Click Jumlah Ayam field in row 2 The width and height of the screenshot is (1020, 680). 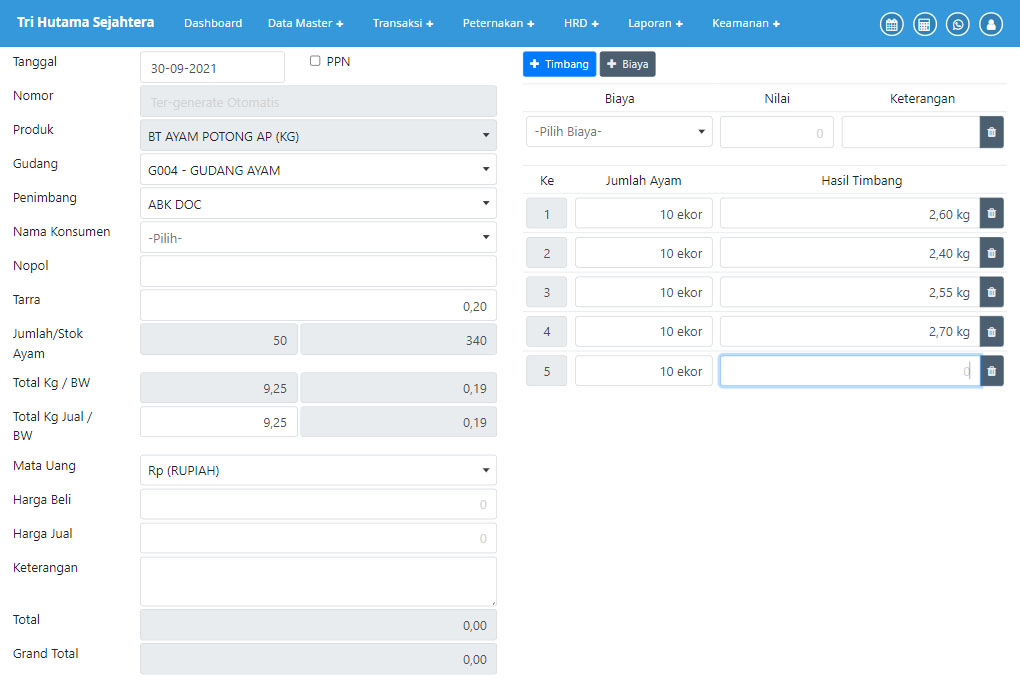pyautogui.click(x=643, y=253)
